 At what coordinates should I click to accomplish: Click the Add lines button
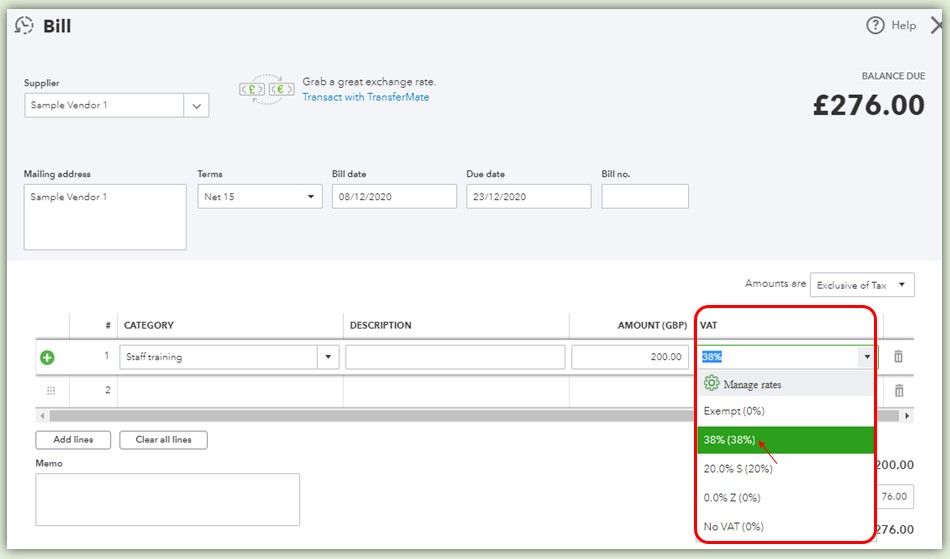pos(73,440)
